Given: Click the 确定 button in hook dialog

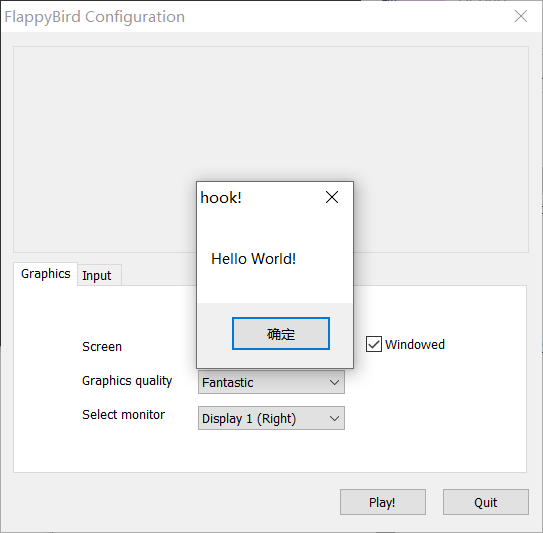Looking at the screenshot, I should pos(281,334).
